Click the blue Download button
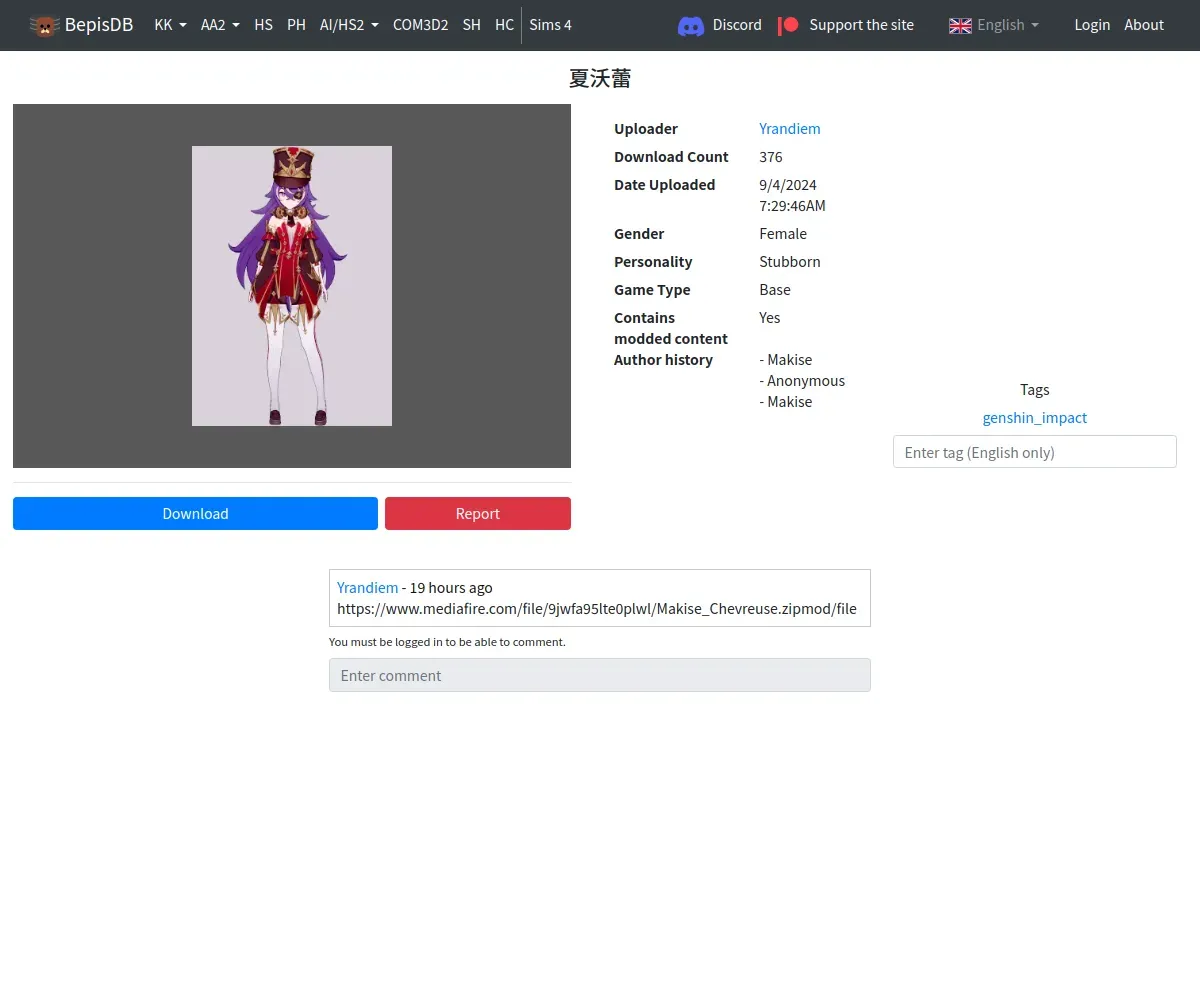The image size is (1200, 1000). [x=195, y=513]
